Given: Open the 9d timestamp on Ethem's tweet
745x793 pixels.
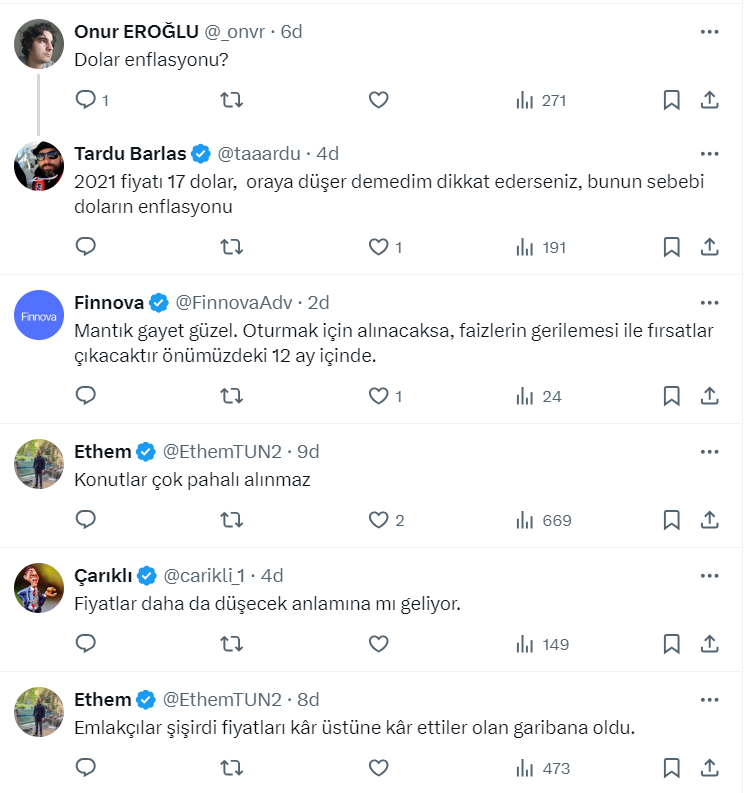Looking at the screenshot, I should [x=308, y=451].
